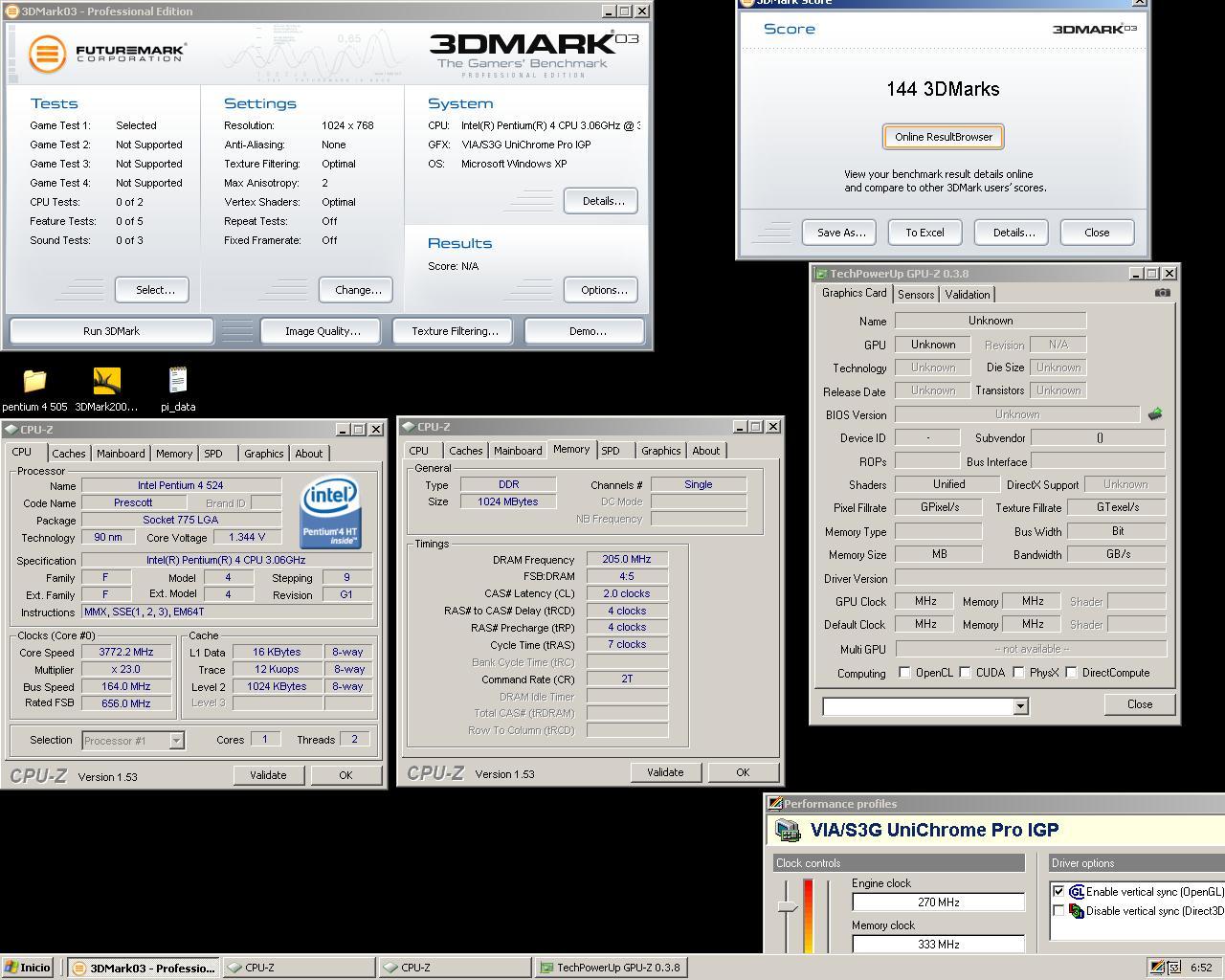Click the DRAM Frequency 205.0 MHz value
1225x980 pixels.
coord(627,560)
